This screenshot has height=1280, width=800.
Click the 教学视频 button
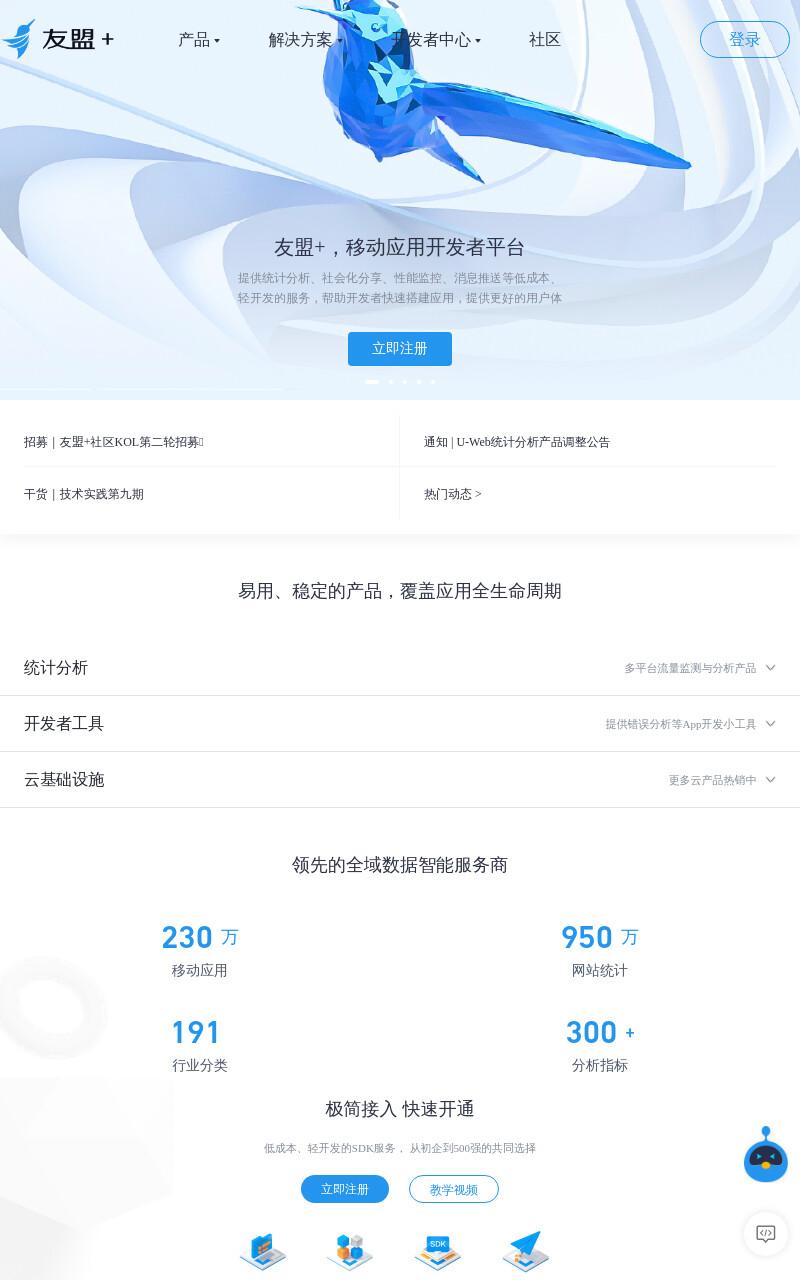454,1189
